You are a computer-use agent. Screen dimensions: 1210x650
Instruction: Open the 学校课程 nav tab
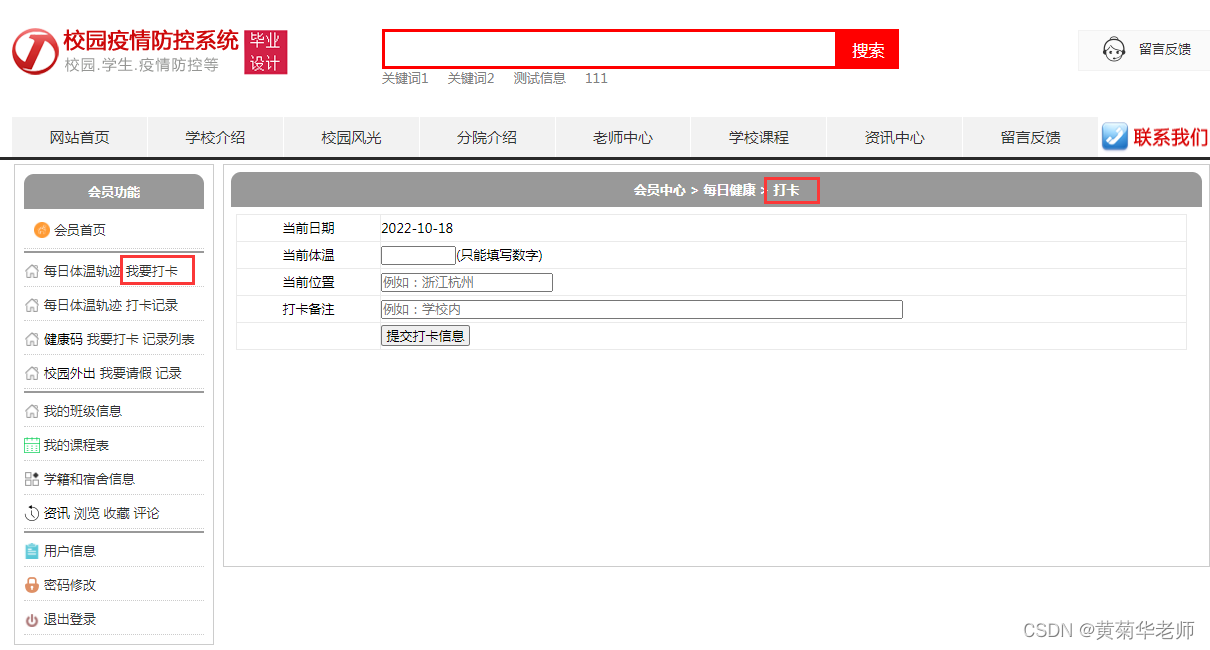coord(759,137)
